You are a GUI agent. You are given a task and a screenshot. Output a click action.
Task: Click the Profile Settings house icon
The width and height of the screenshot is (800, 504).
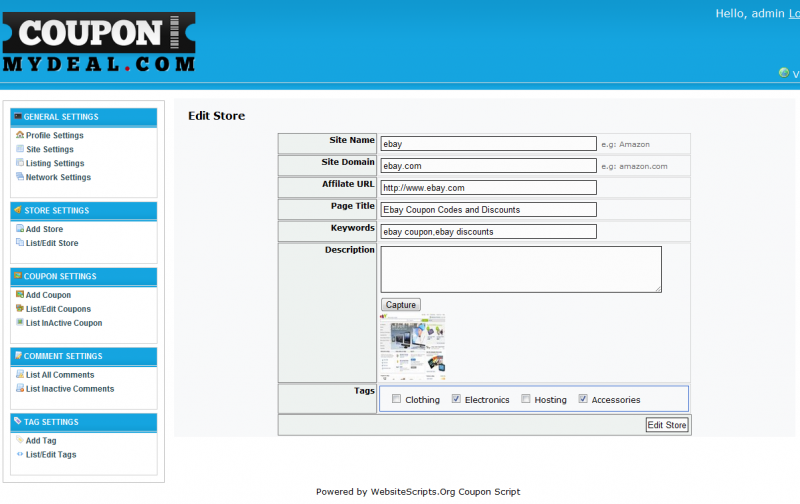tap(20, 135)
